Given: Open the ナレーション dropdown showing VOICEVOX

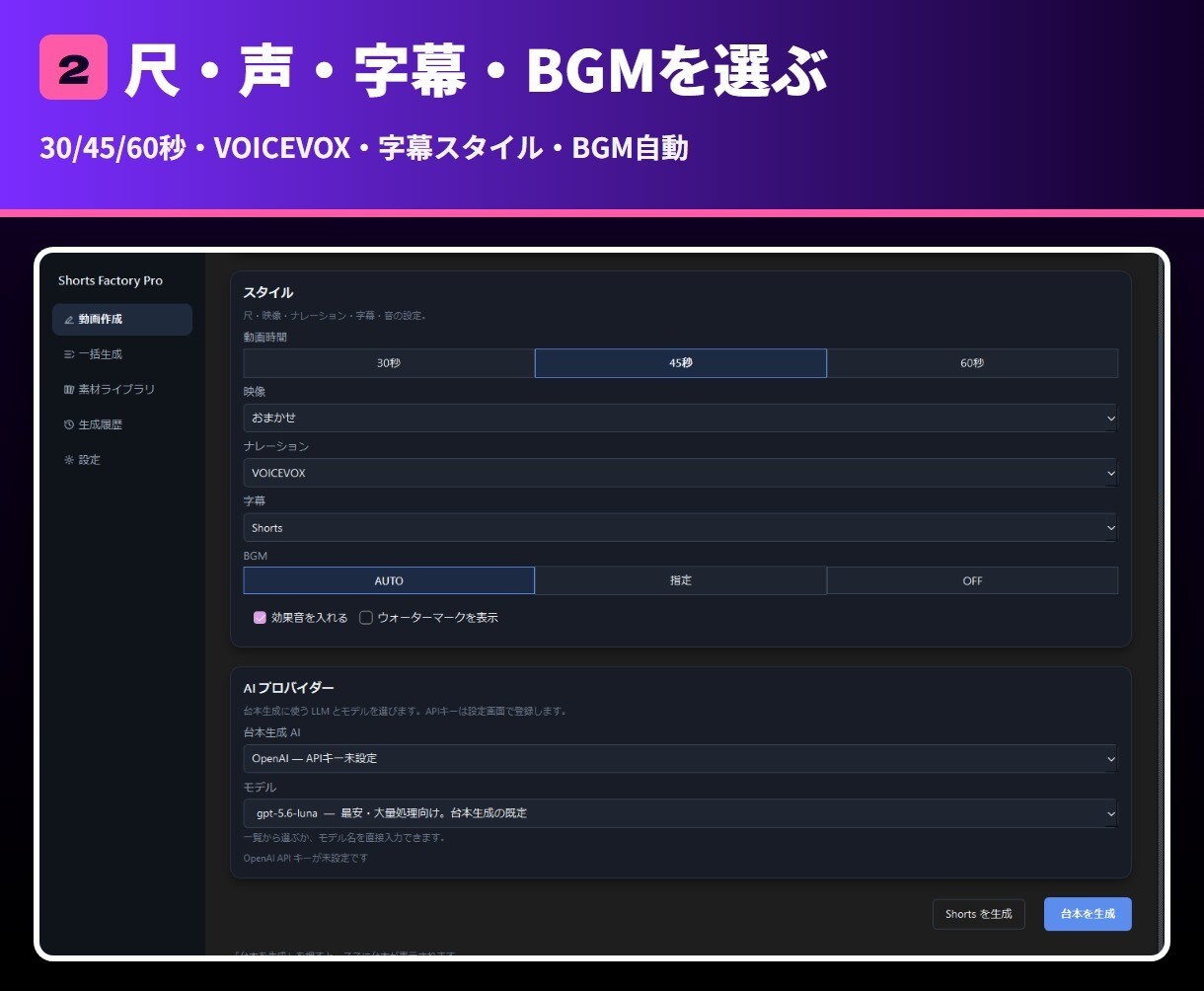Looking at the screenshot, I should [681, 473].
